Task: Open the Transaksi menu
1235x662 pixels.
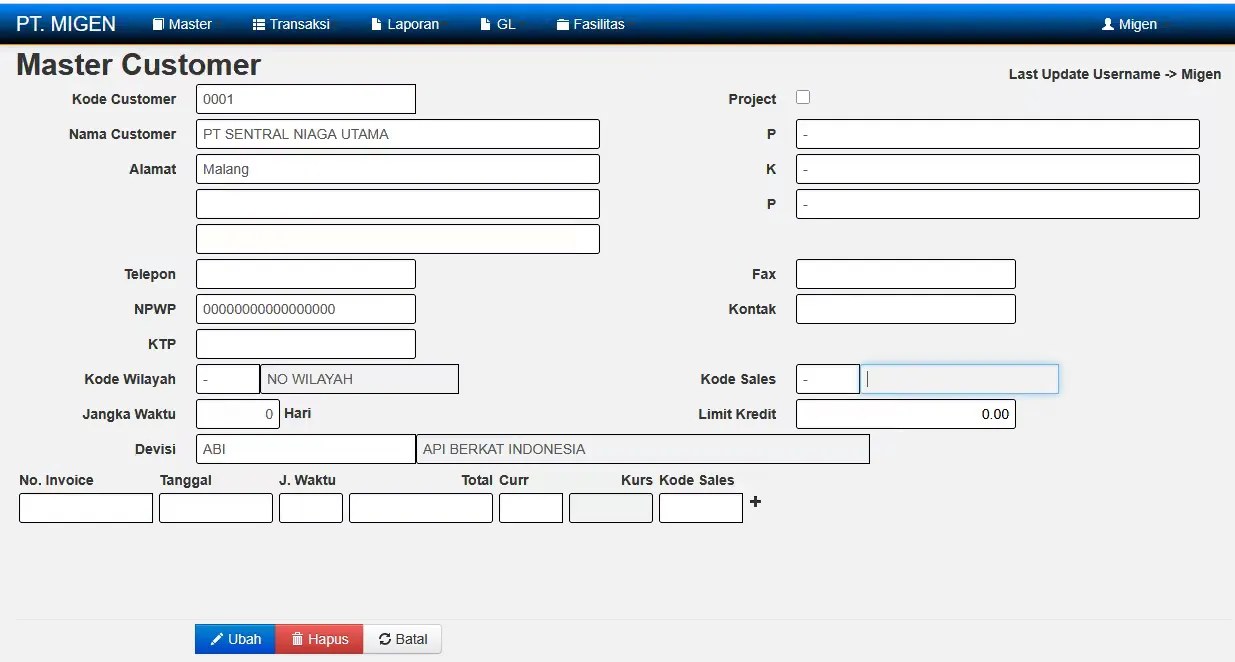Action: tap(291, 24)
